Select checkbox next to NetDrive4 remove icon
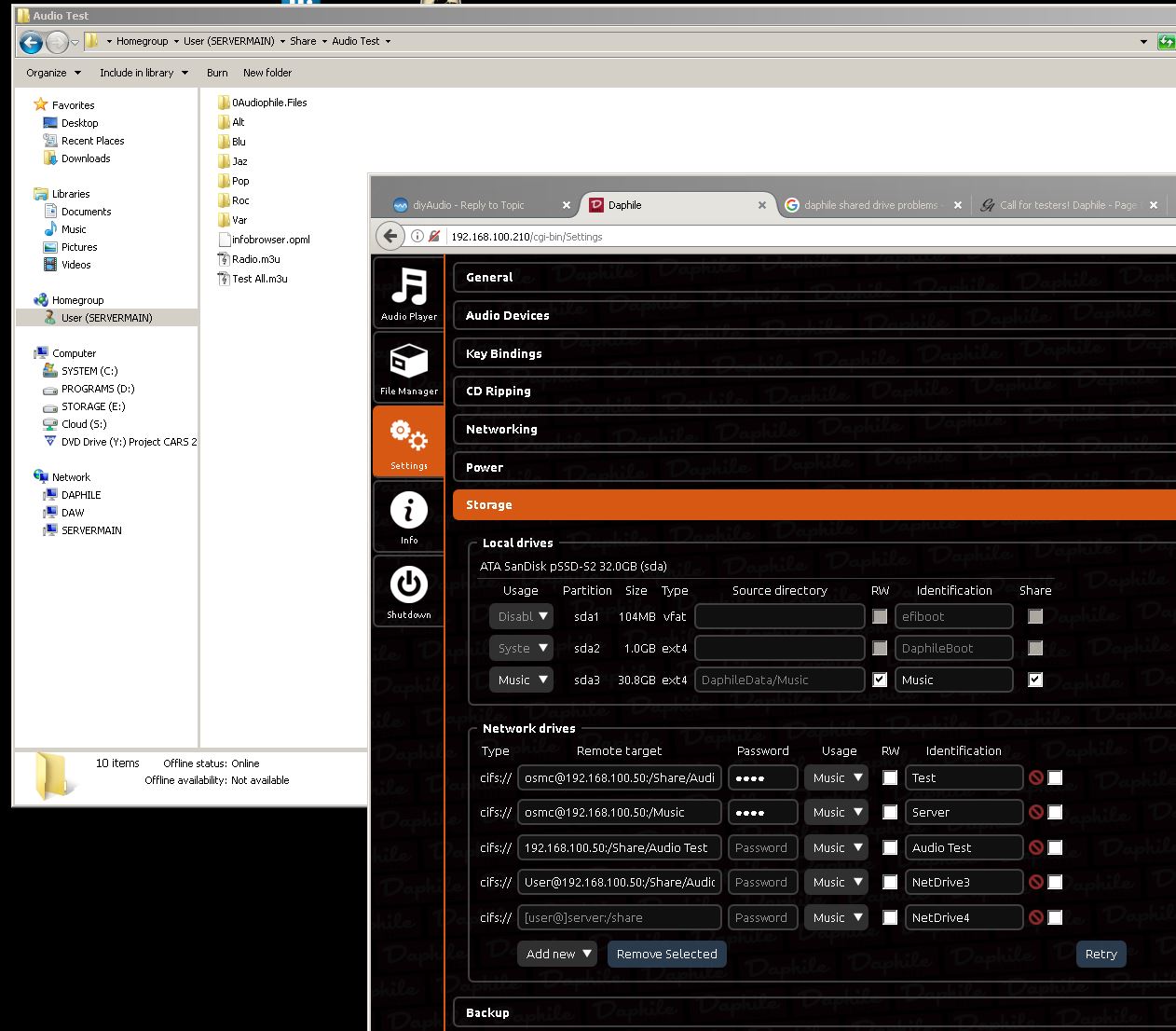Viewport: 1176px width, 1031px height. click(x=1055, y=917)
